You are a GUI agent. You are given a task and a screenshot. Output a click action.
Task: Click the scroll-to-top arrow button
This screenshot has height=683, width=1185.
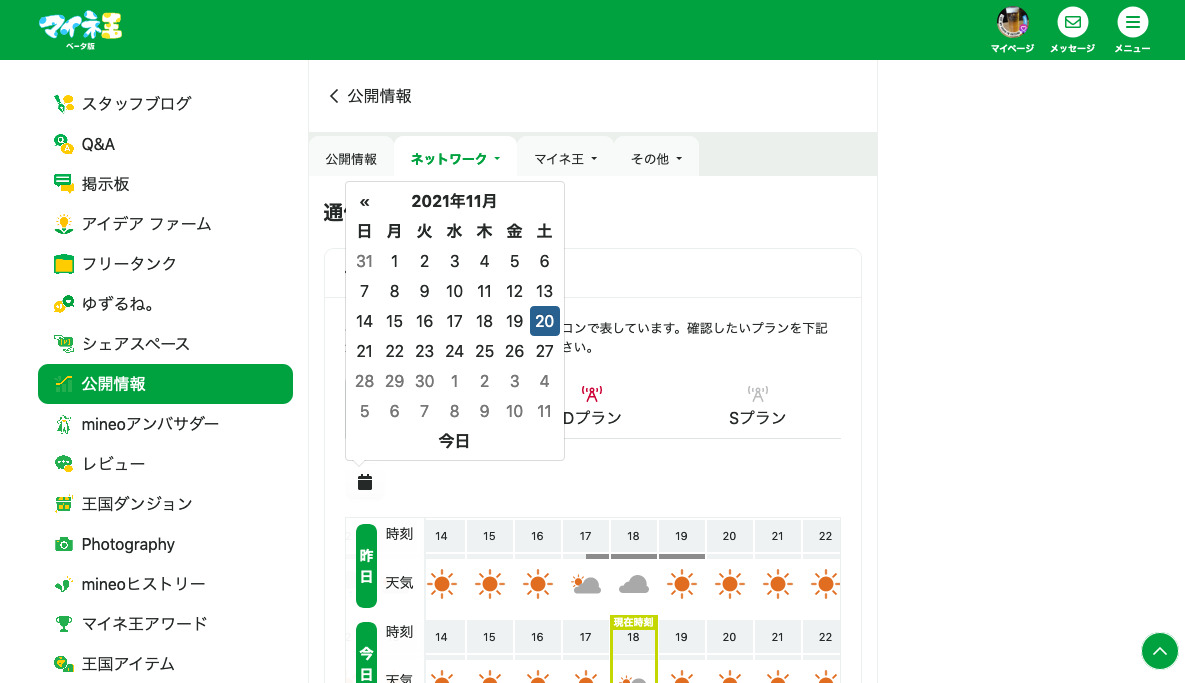pos(1159,651)
